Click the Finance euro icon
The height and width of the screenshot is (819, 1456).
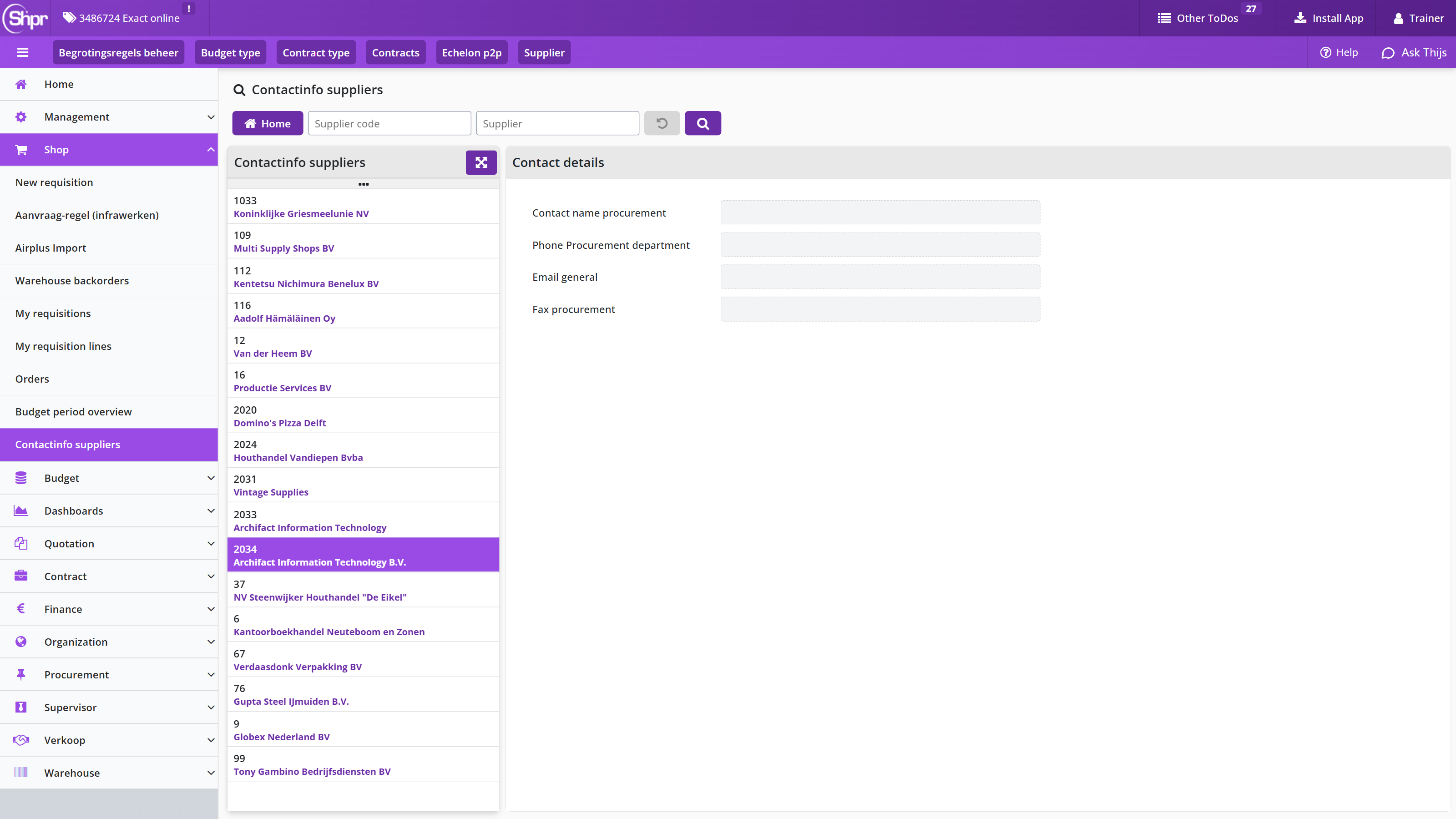click(x=21, y=609)
